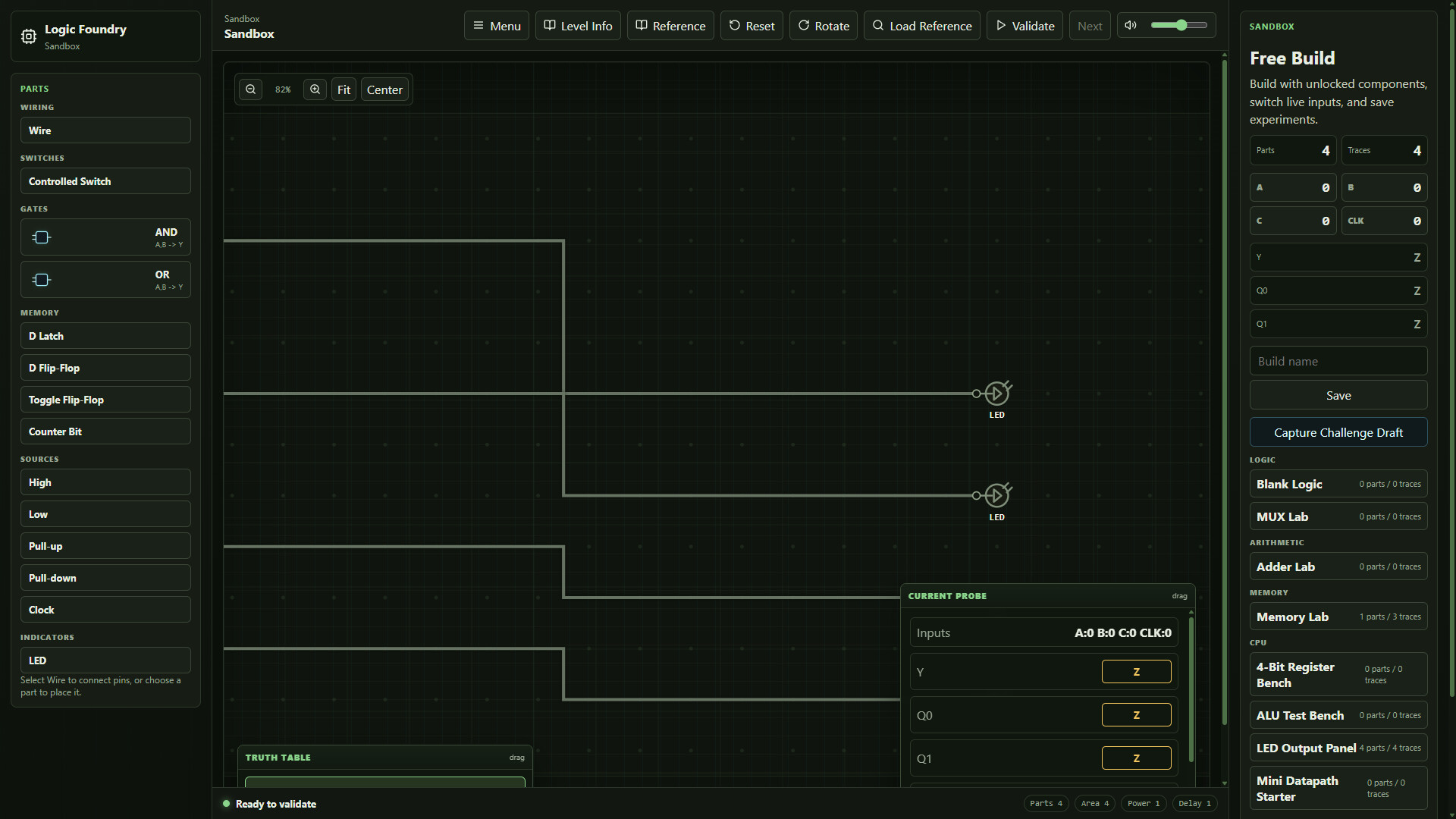Image resolution: width=1456 pixels, height=819 pixels.
Task: Toggle input B value
Action: [1385, 187]
